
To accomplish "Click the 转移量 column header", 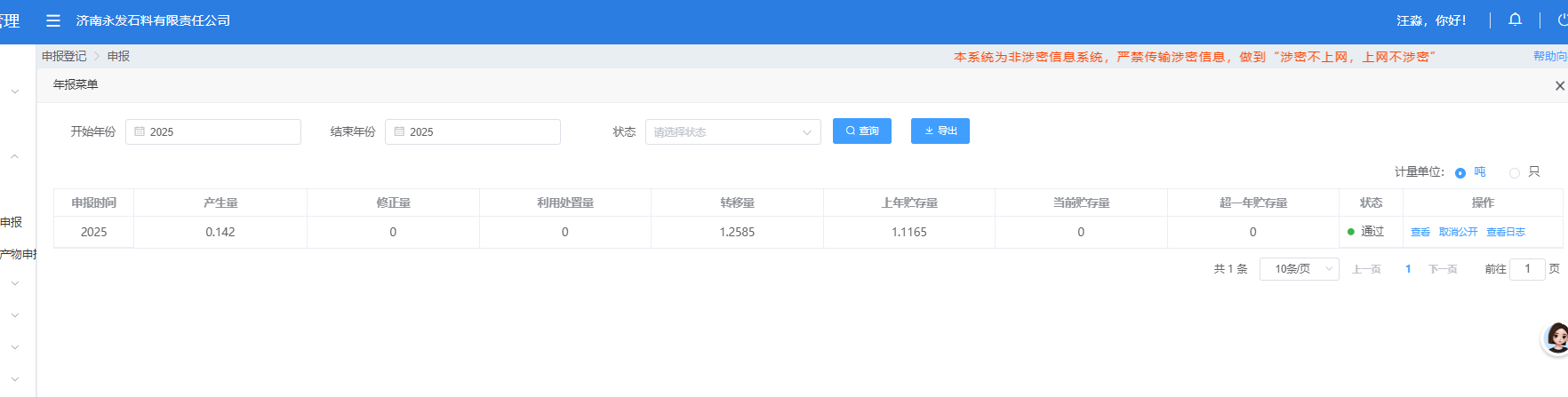I will tap(737, 202).
